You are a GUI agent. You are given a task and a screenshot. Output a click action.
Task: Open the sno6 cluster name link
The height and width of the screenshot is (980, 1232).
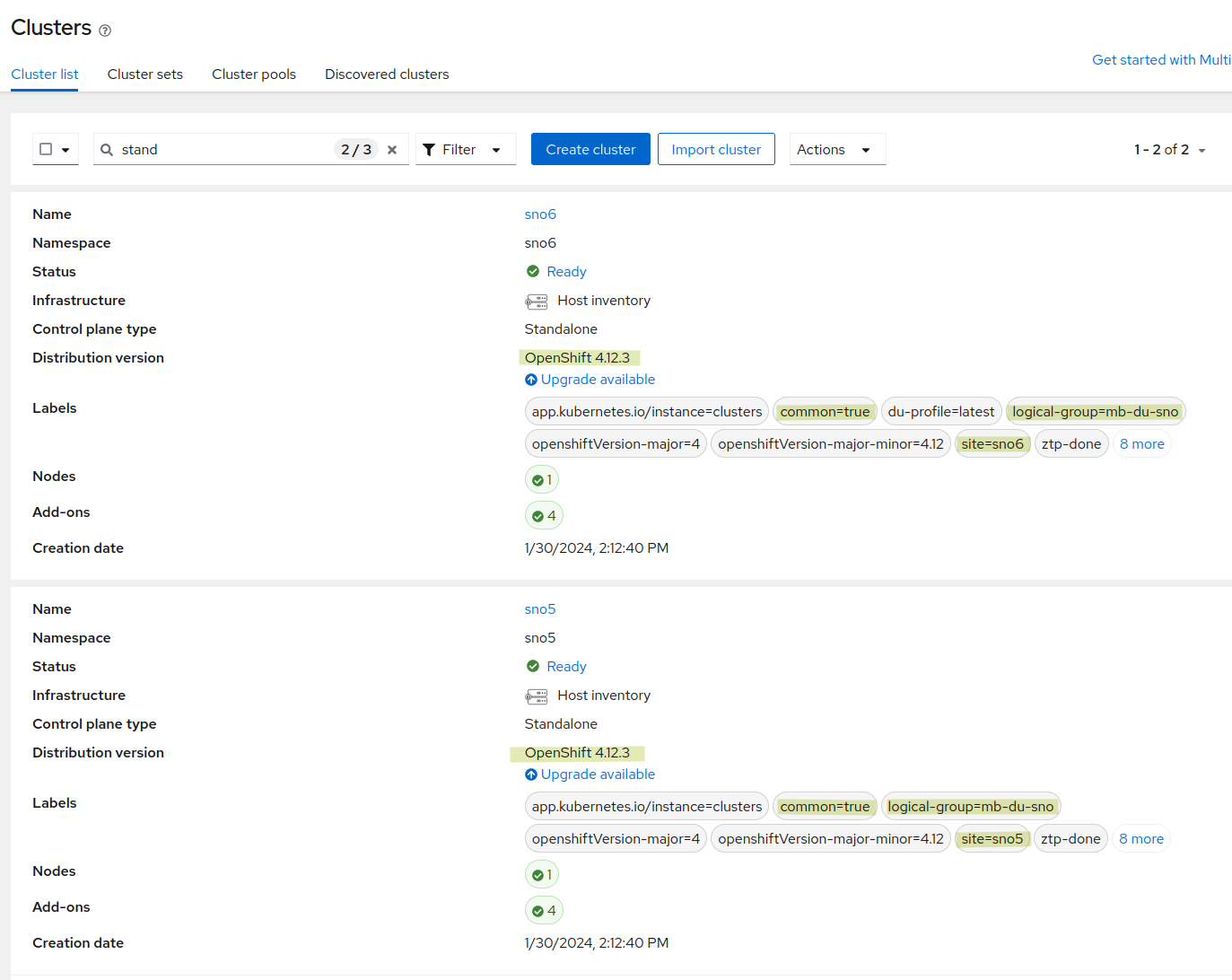tap(540, 214)
